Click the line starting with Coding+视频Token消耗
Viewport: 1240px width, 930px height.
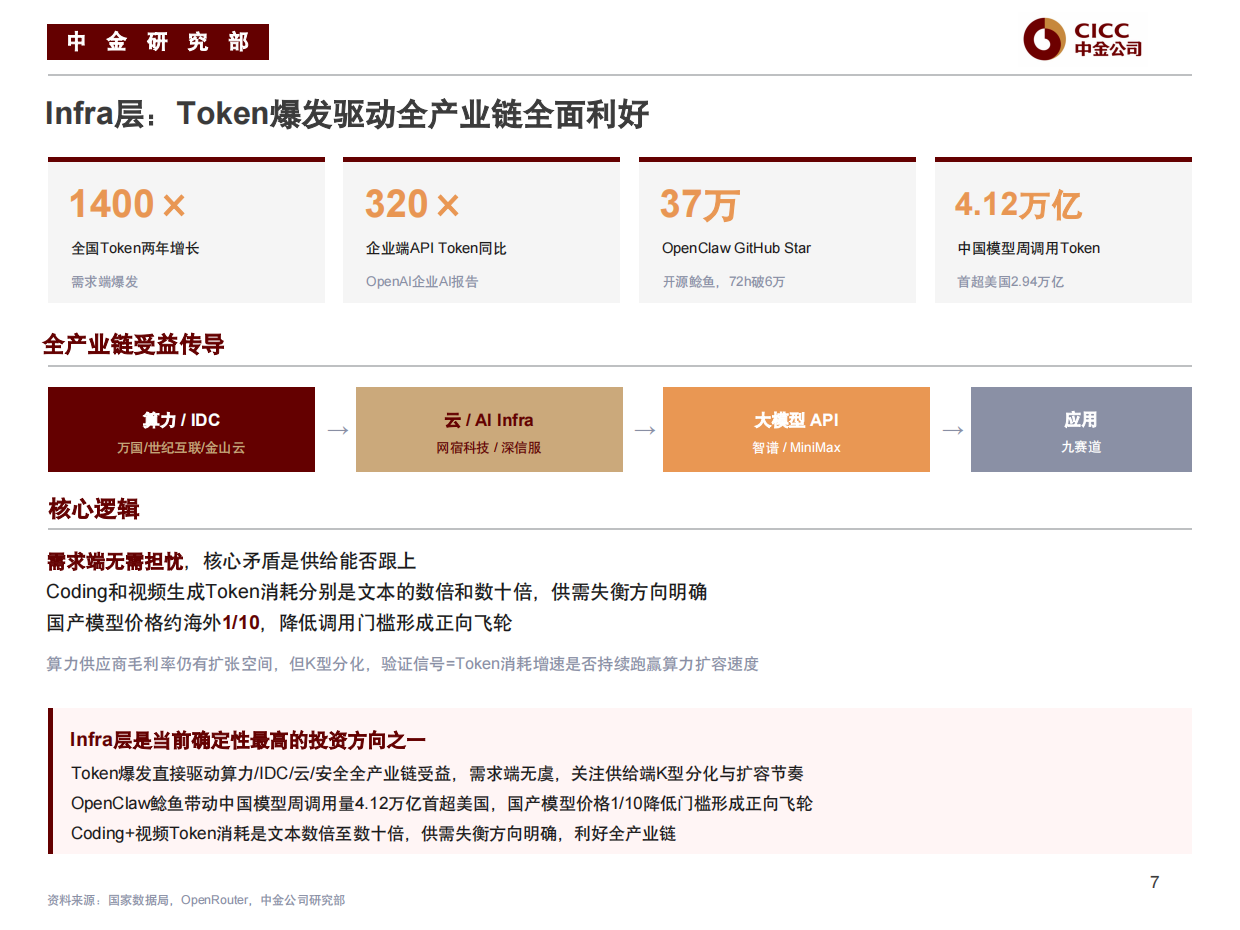[373, 833]
